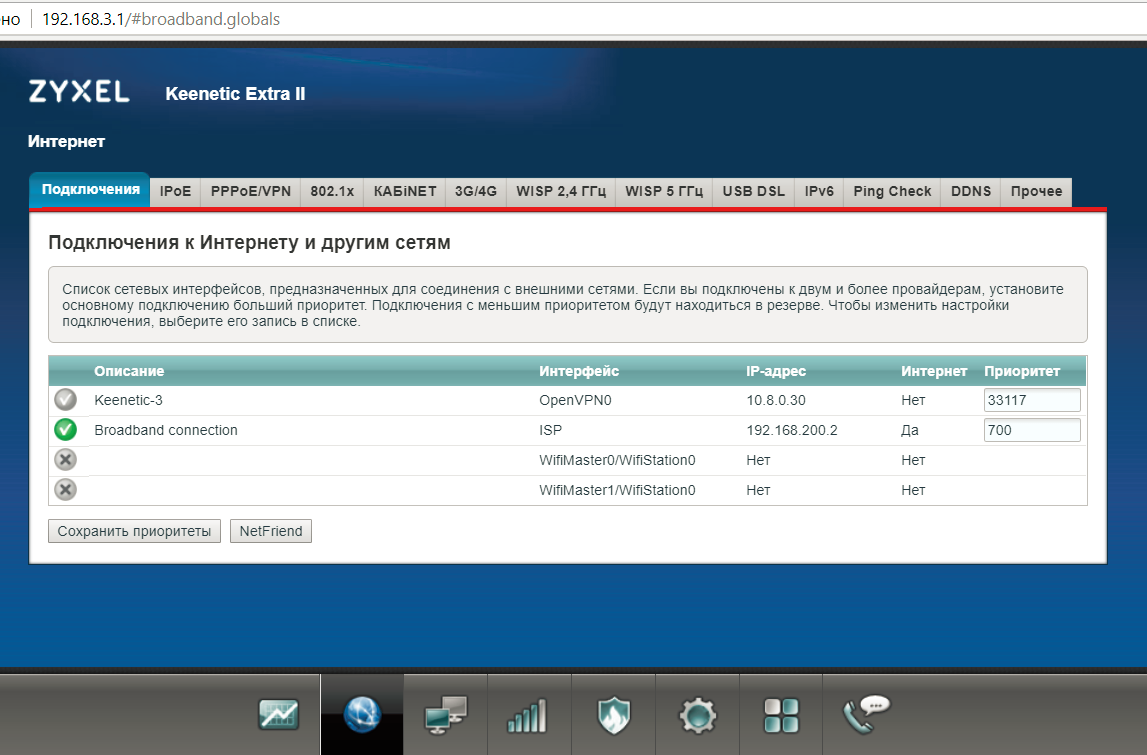This screenshot has width=1147, height=755.
Task: Open the home network computers icon
Action: [x=445, y=714]
